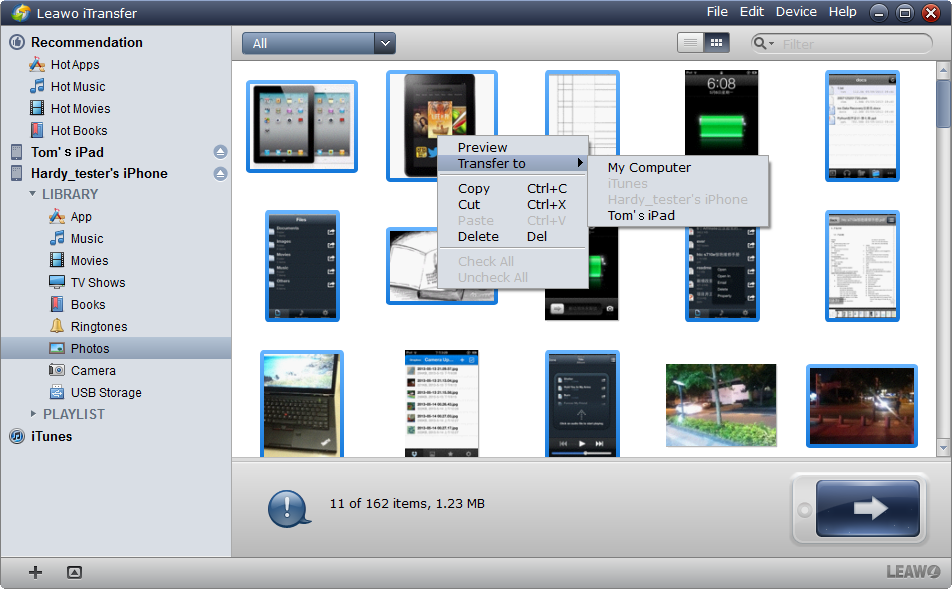The image size is (952, 589).
Task: Close the Leawo iTransfer window
Action: pyautogui.click(x=931, y=13)
